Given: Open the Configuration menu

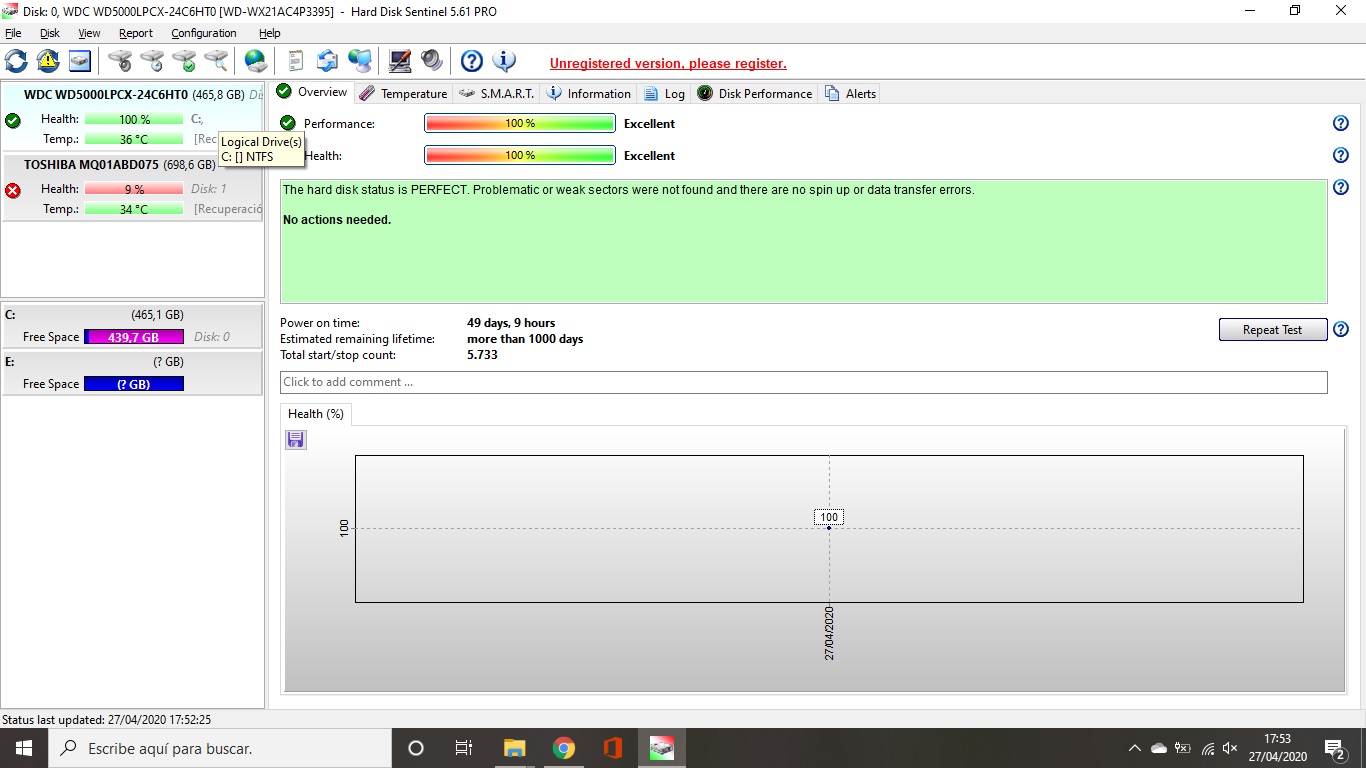Looking at the screenshot, I should coord(203,33).
